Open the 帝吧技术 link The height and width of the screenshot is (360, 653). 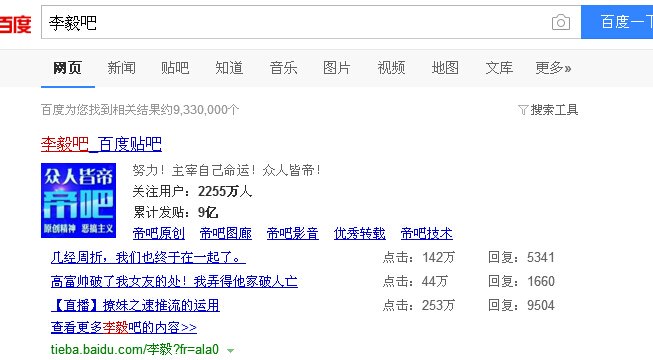[x=426, y=233]
